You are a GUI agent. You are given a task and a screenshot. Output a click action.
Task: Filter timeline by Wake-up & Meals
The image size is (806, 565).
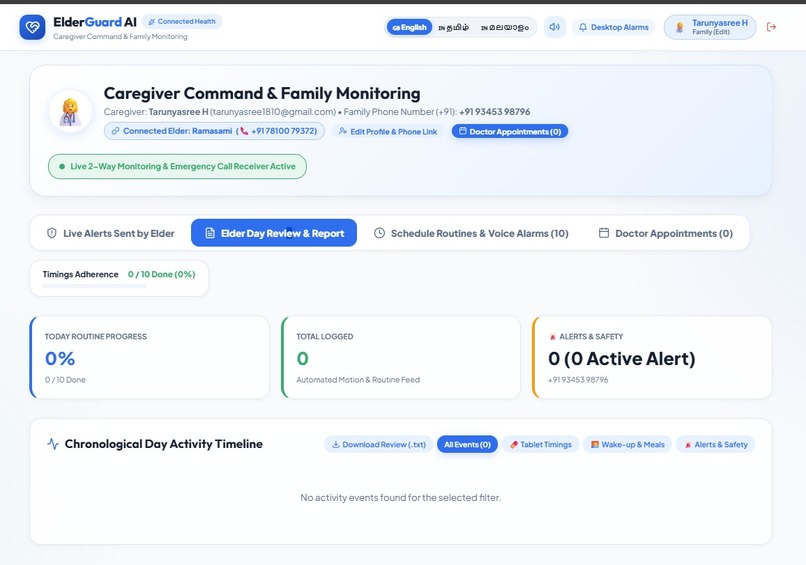click(x=628, y=444)
